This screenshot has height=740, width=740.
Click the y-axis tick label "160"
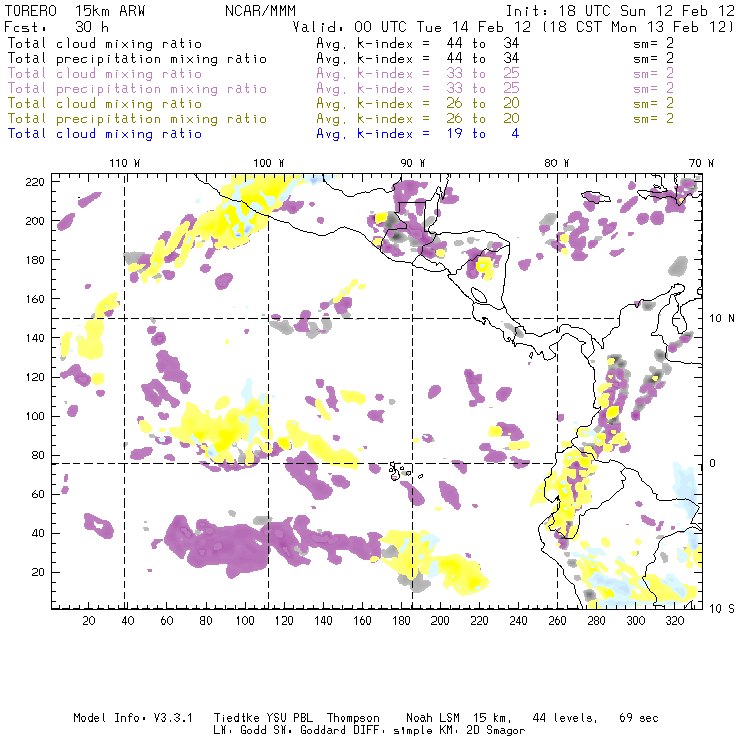coord(35,299)
